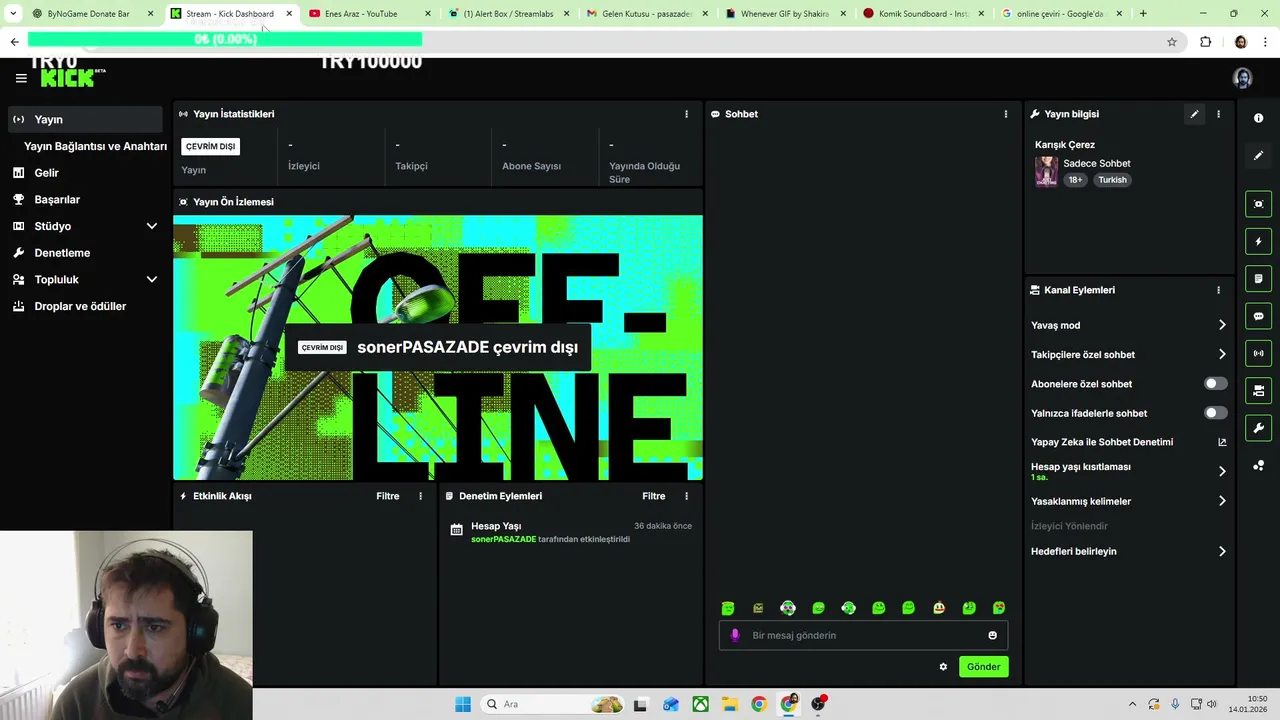1280x720 pixels.
Task: Click the Windows Start button
Action: 463,704
